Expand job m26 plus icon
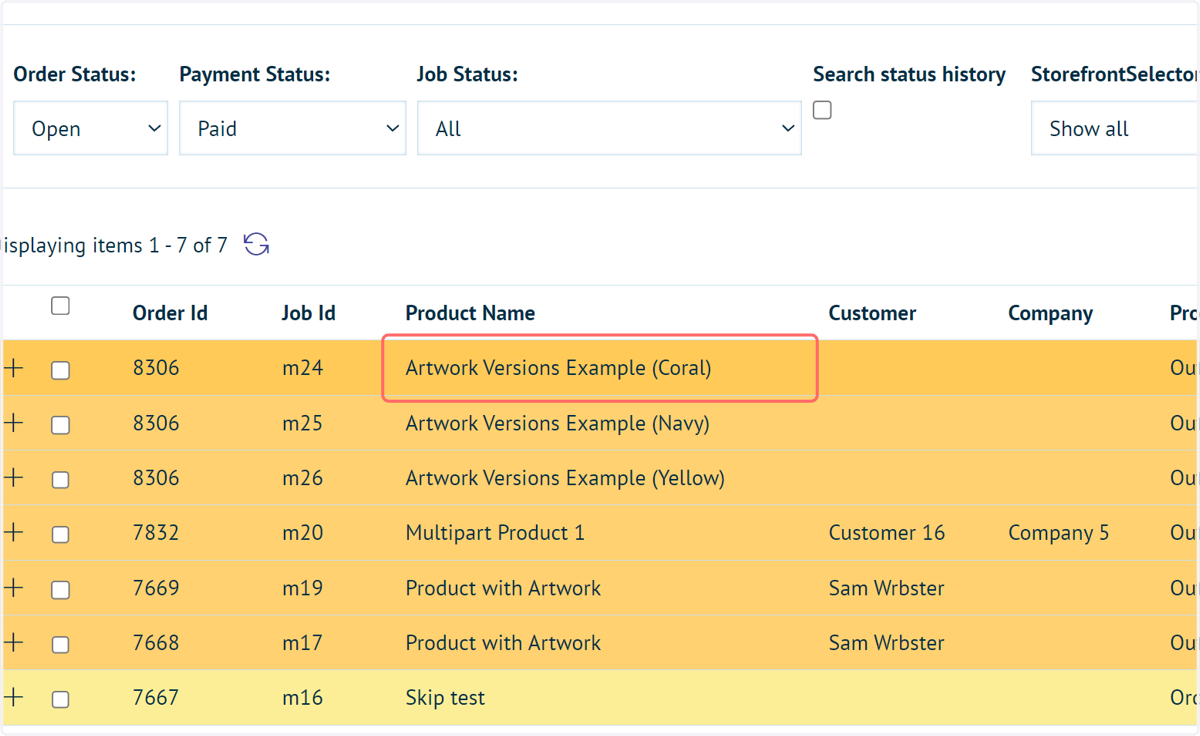 tap(13, 478)
